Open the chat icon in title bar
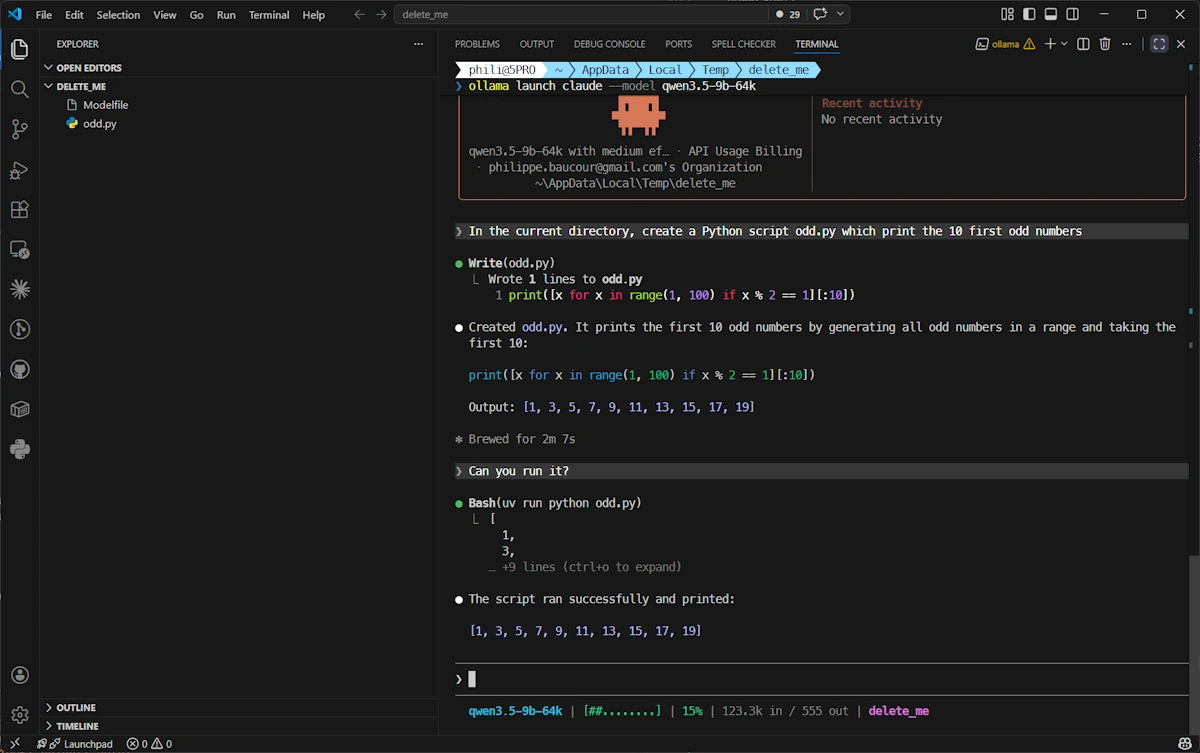This screenshot has height=753, width=1200. [821, 14]
